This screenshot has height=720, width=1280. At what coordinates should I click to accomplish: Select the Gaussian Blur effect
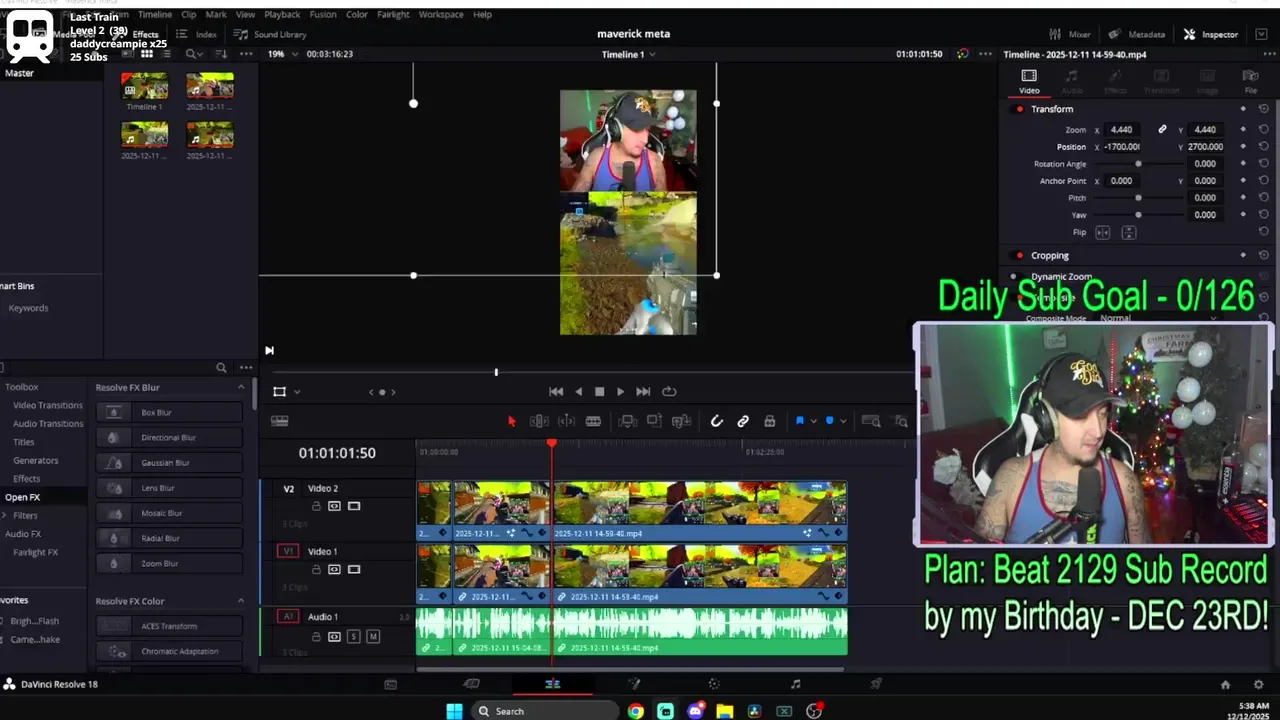pos(170,462)
